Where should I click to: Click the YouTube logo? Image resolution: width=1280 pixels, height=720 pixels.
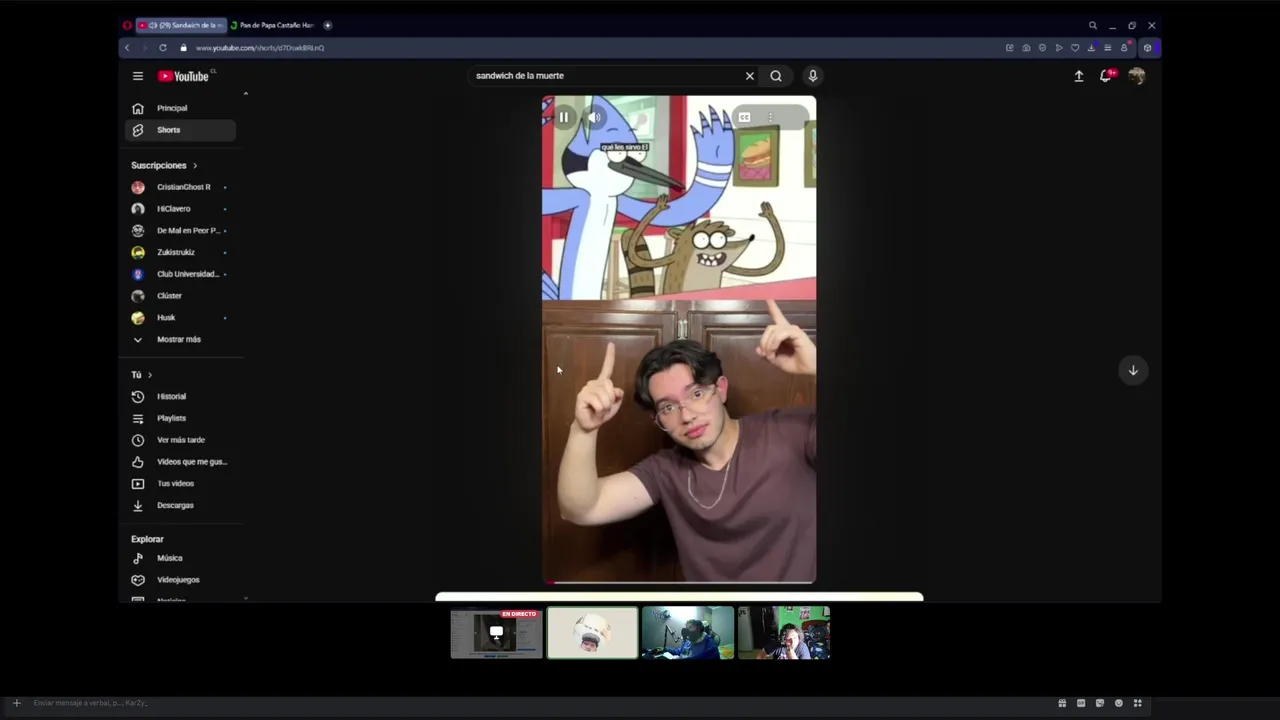tap(184, 76)
